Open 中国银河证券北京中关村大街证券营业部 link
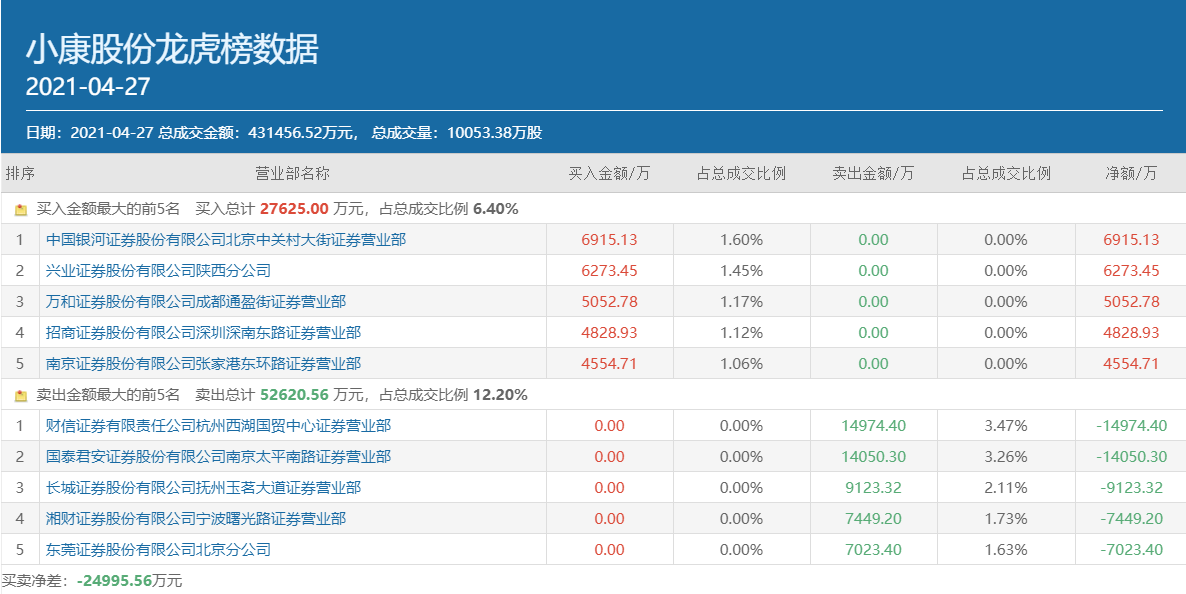The height and width of the screenshot is (594, 1186). tap(226, 240)
